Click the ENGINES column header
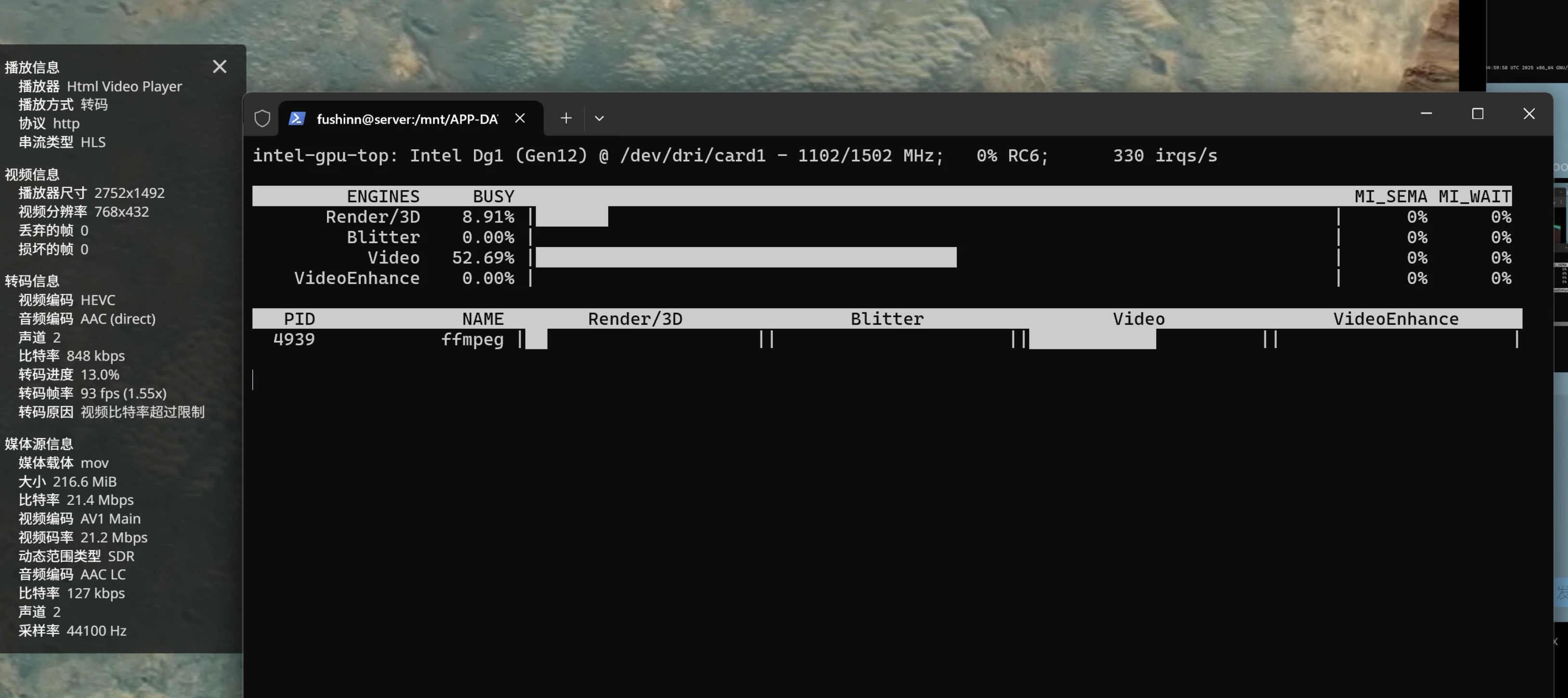Screen dimensions: 1568x698 [383, 196]
